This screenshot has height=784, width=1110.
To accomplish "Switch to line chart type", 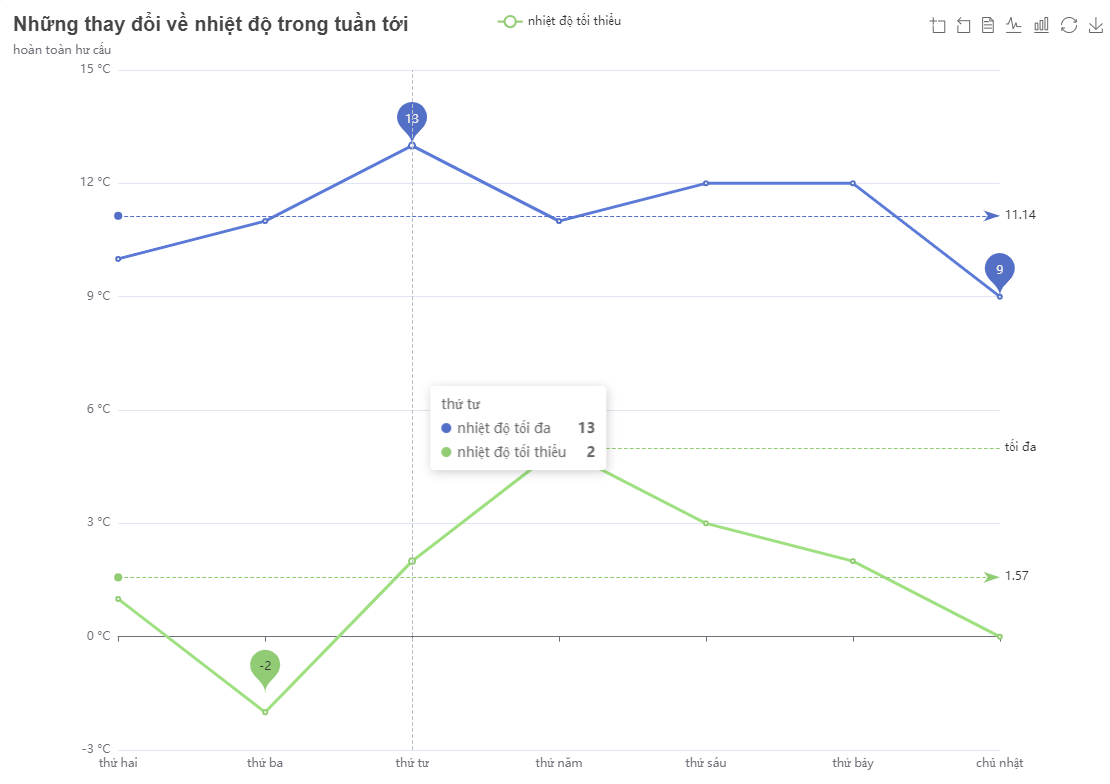I will click(1014, 26).
